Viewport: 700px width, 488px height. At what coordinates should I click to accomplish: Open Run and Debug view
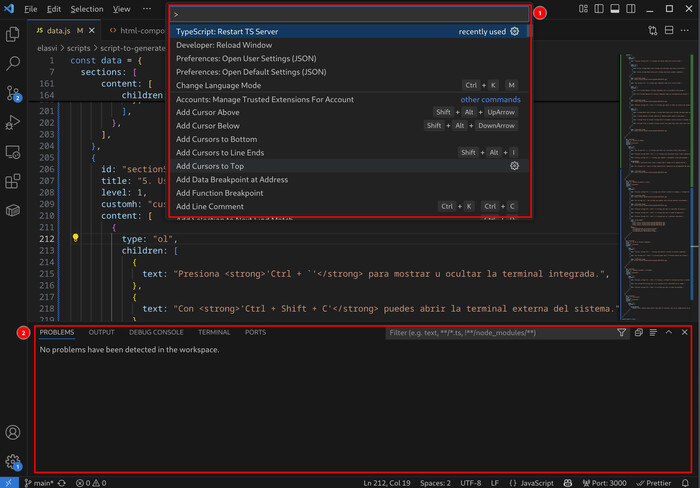point(12,122)
